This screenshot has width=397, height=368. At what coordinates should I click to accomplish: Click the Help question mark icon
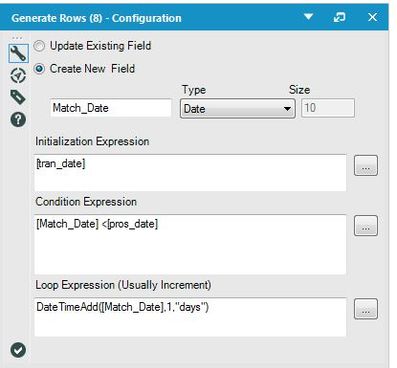point(18,119)
